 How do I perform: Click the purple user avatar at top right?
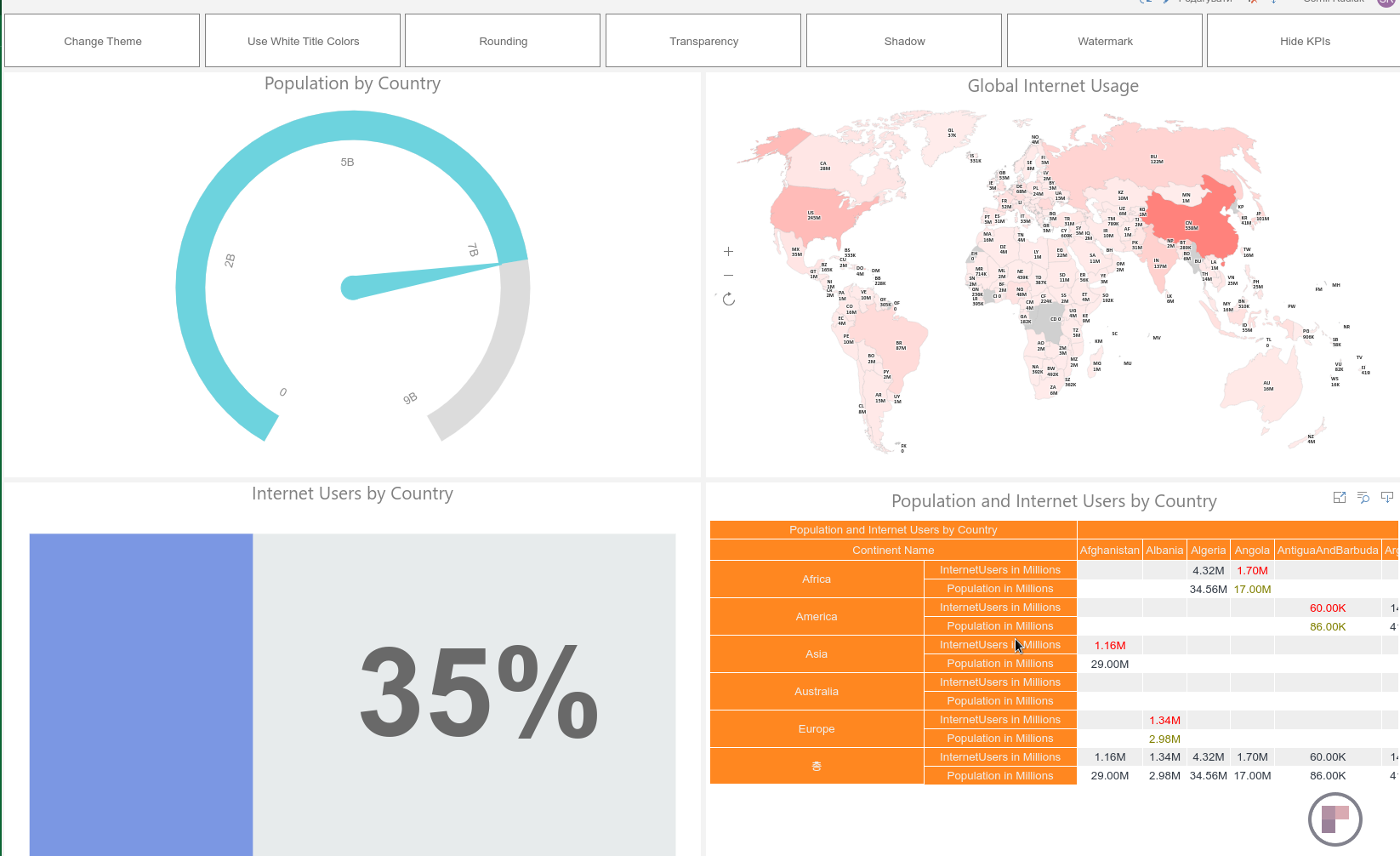point(1388,3)
